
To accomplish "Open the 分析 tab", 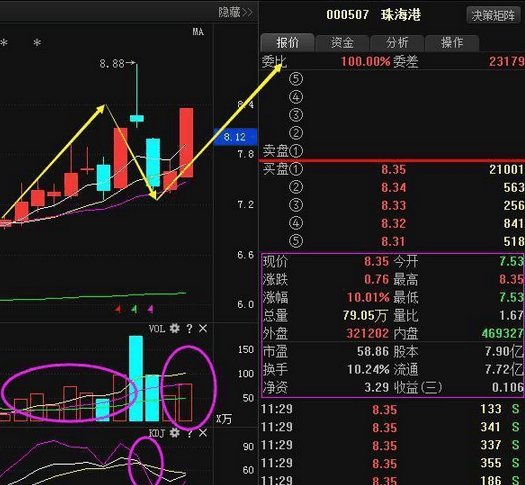I will [x=397, y=43].
